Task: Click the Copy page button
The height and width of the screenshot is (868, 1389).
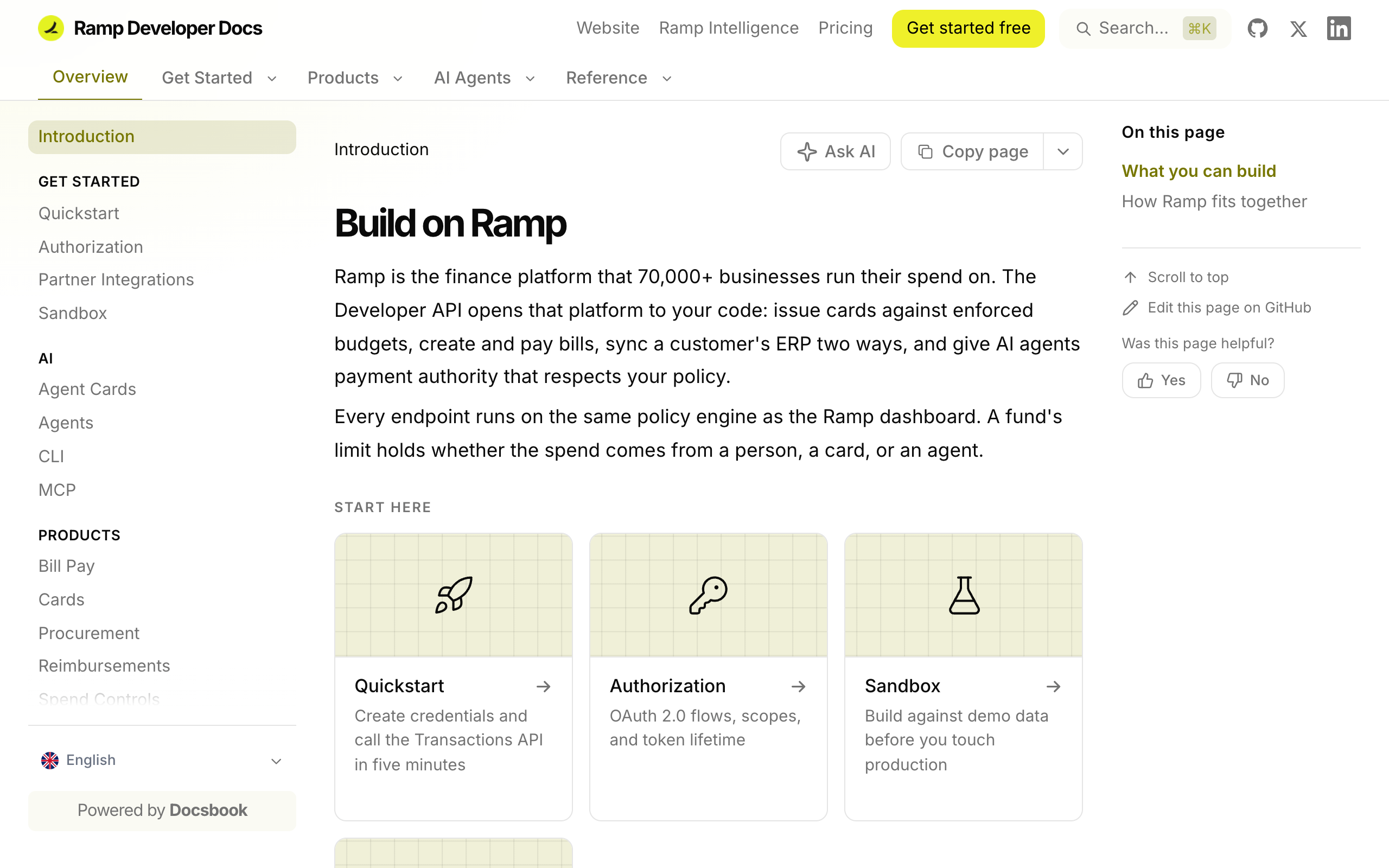Action: point(972,151)
